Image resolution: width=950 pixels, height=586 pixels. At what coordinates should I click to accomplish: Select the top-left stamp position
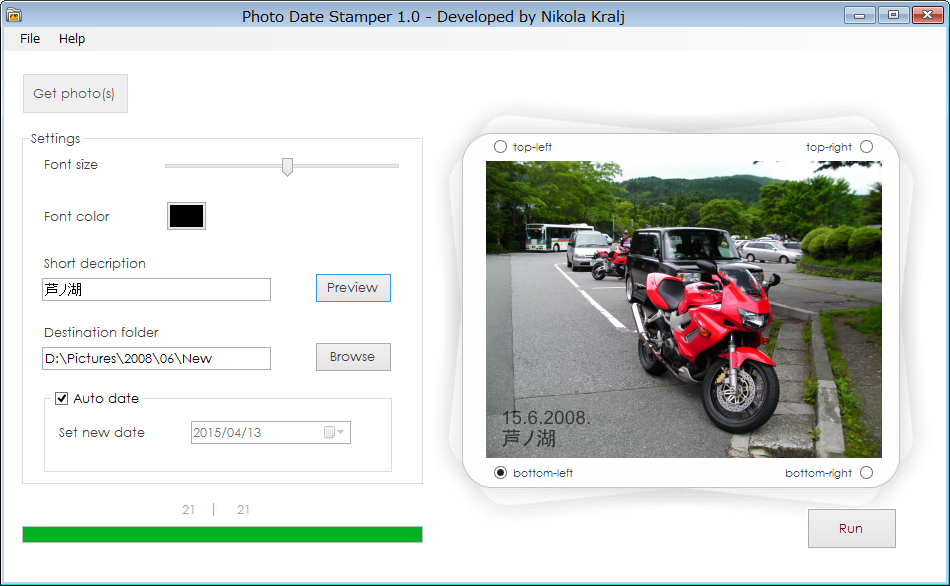[499, 146]
